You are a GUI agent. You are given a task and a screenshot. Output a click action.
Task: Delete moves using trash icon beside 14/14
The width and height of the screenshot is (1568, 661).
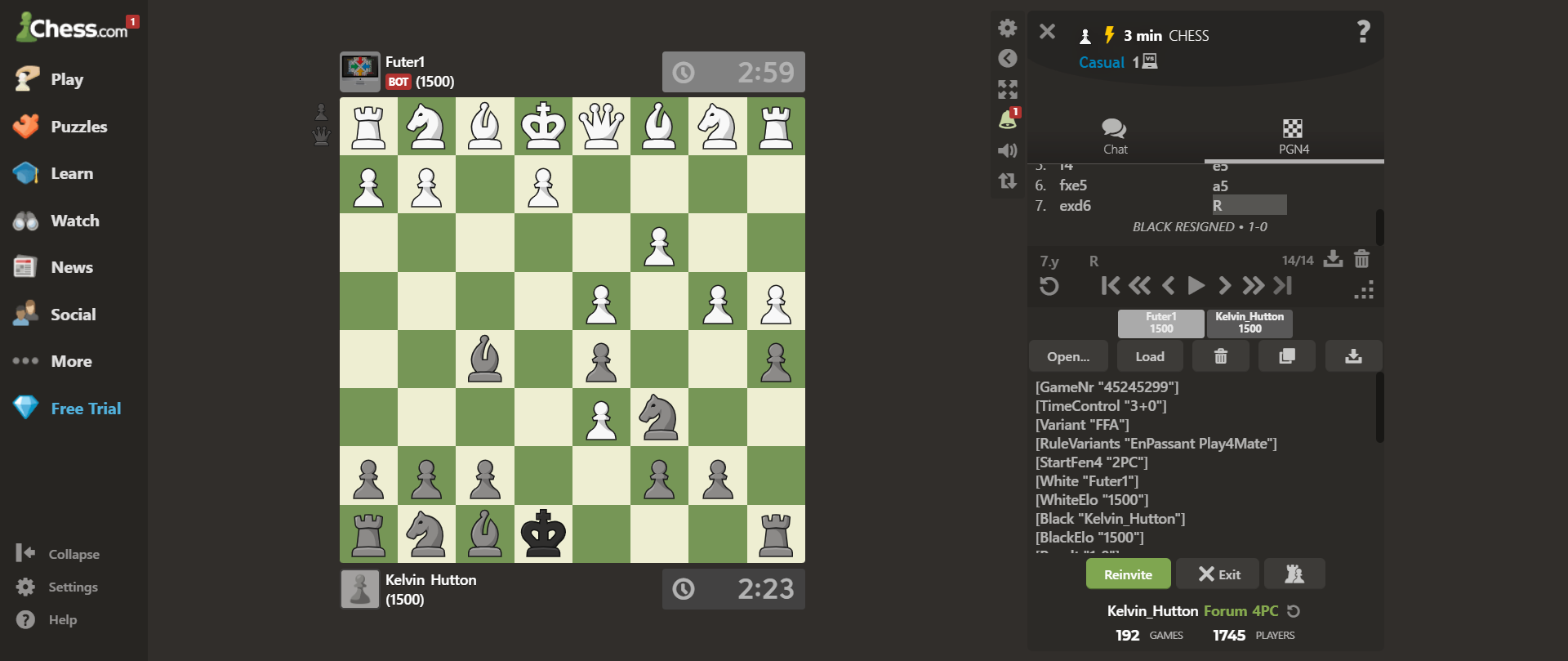click(1361, 259)
